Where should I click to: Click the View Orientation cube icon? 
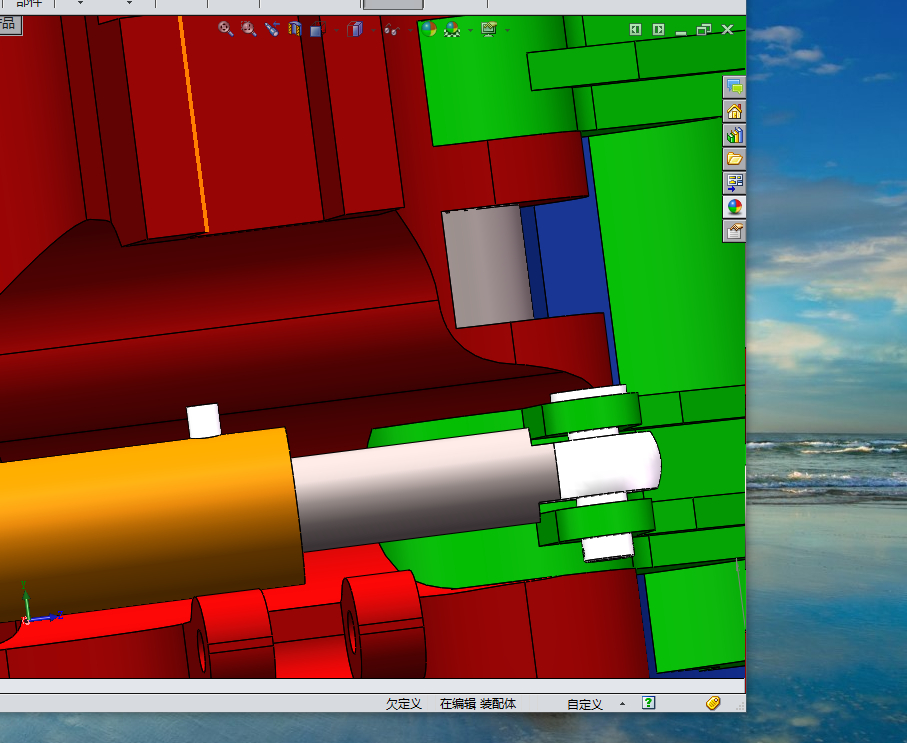[318, 29]
